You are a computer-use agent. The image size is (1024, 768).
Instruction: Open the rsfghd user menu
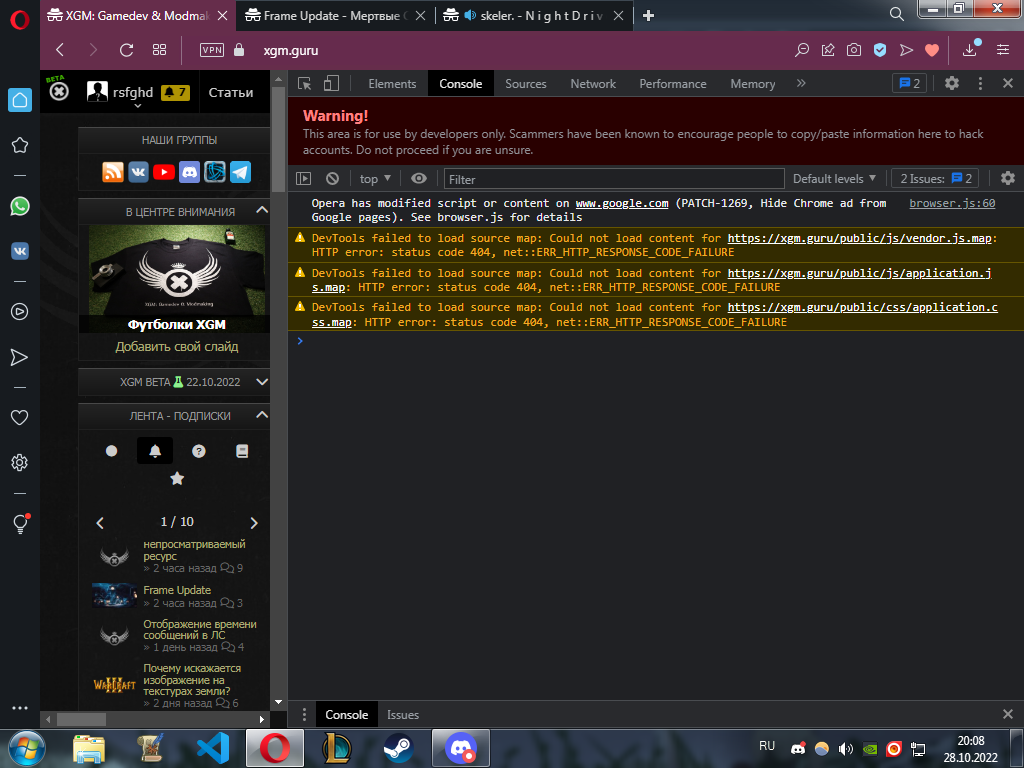[120, 93]
